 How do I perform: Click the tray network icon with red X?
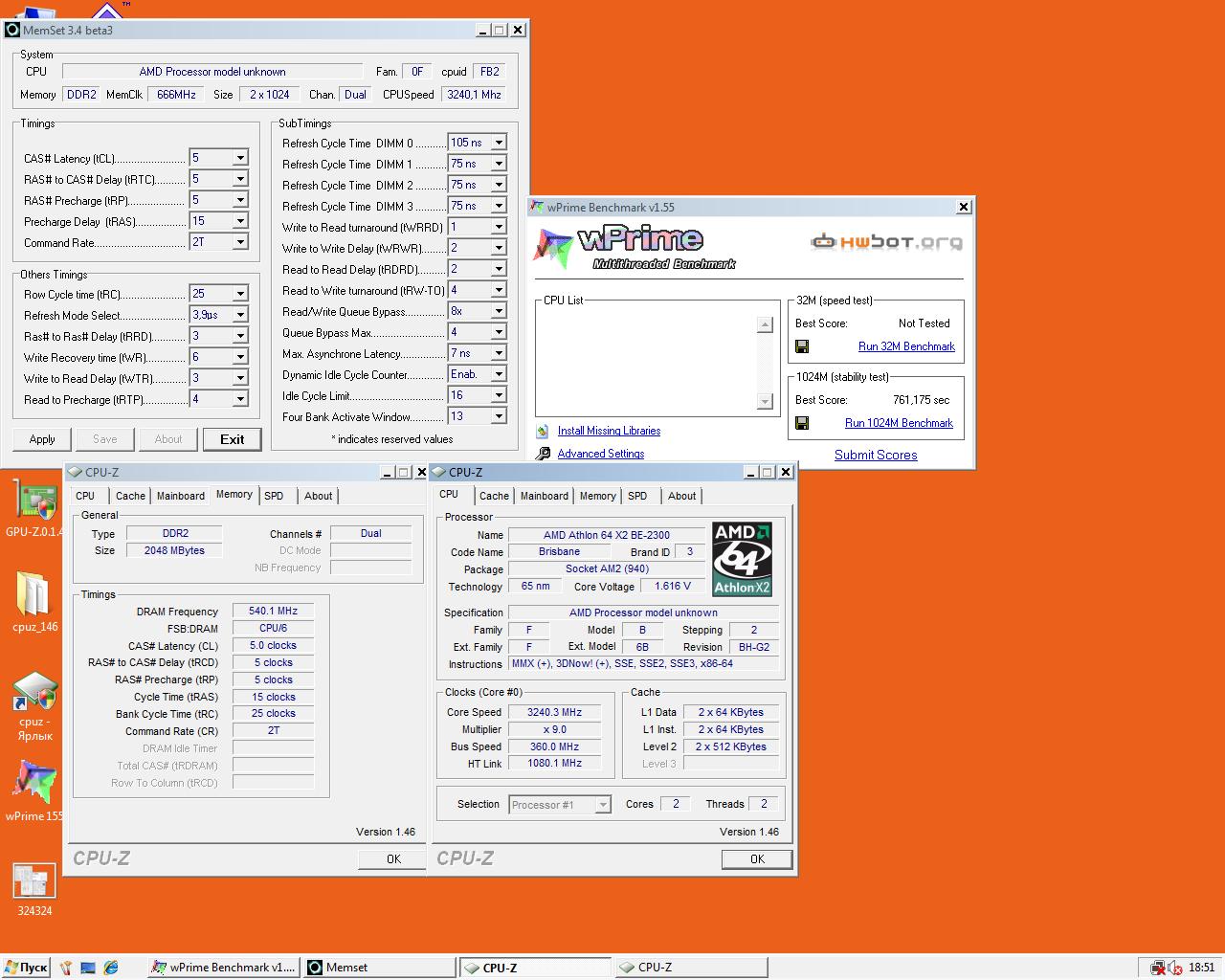(1158, 968)
